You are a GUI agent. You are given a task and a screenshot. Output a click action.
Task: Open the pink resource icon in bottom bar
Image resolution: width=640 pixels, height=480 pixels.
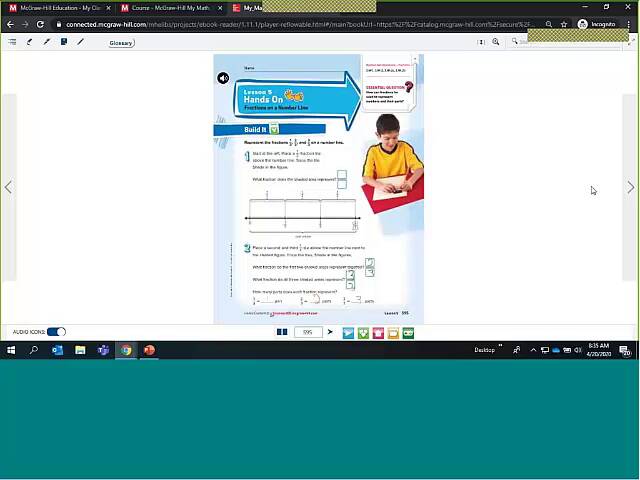pyautogui.click(x=378, y=333)
